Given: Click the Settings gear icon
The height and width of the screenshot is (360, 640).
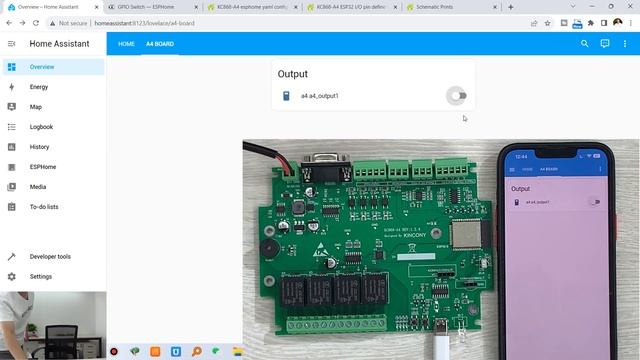Looking at the screenshot, I should (x=11, y=277).
